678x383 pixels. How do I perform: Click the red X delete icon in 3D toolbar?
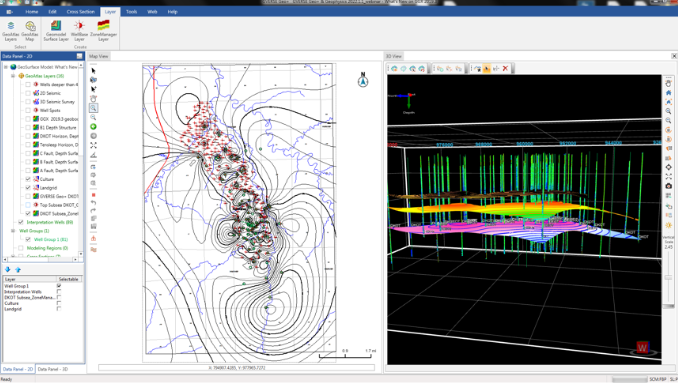click(505, 68)
